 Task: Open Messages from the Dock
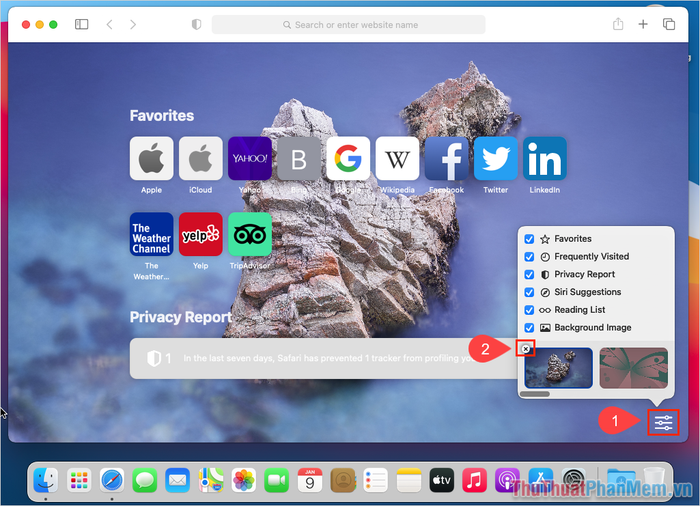(x=145, y=481)
